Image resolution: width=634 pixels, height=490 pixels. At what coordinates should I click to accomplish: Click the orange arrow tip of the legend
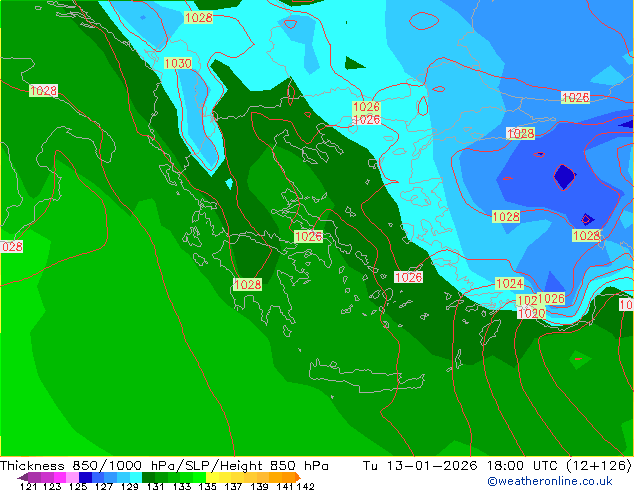tap(298, 477)
